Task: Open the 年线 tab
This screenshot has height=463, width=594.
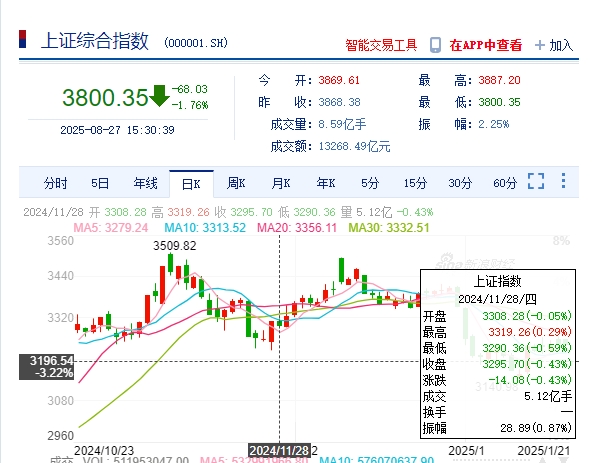Action: pyautogui.click(x=145, y=183)
